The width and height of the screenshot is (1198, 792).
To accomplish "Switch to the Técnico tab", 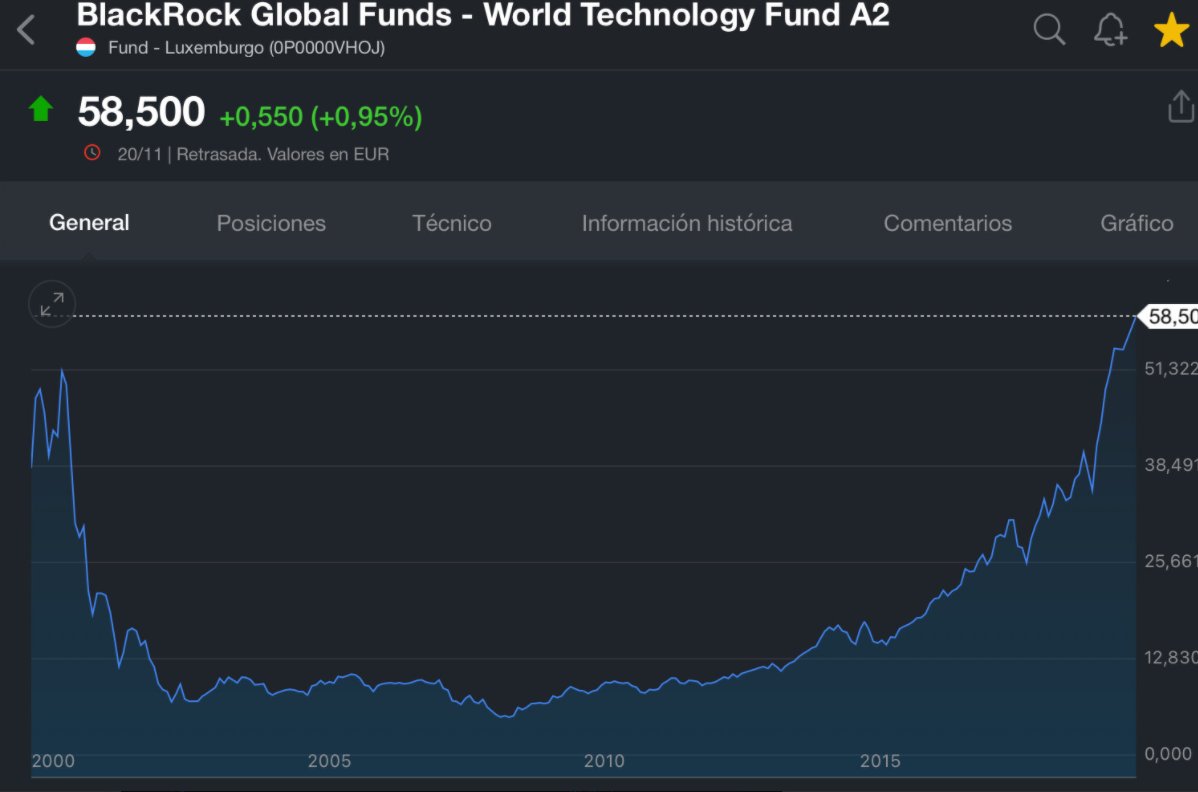I will tap(452, 223).
